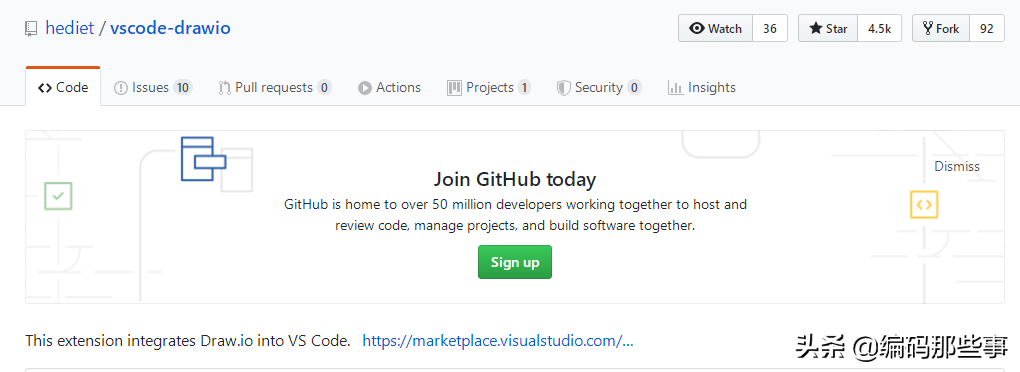Click the Issues tab exclamation icon
1020x372 pixels.
[120, 88]
